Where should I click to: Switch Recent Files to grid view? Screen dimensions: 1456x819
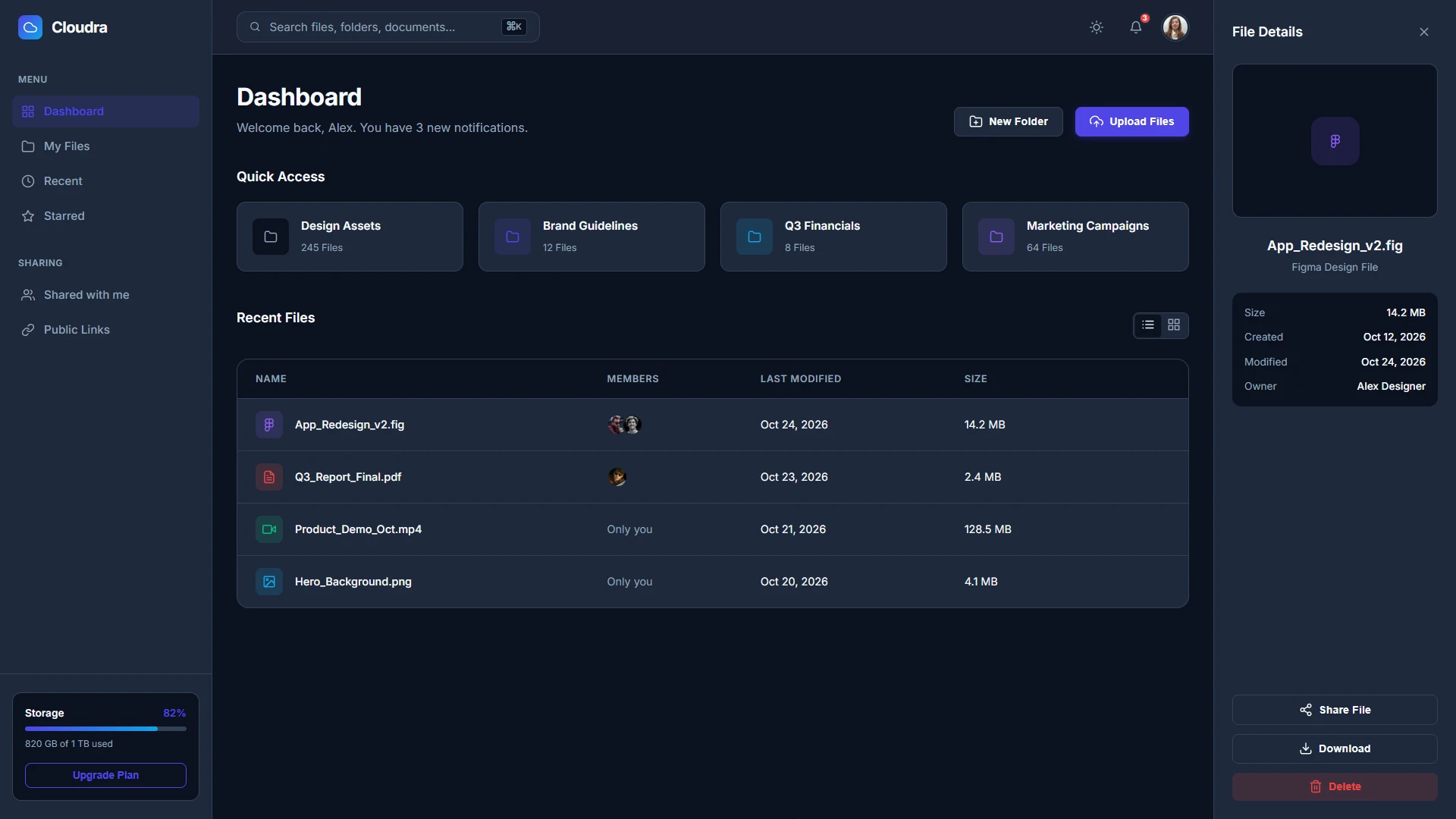click(1174, 325)
